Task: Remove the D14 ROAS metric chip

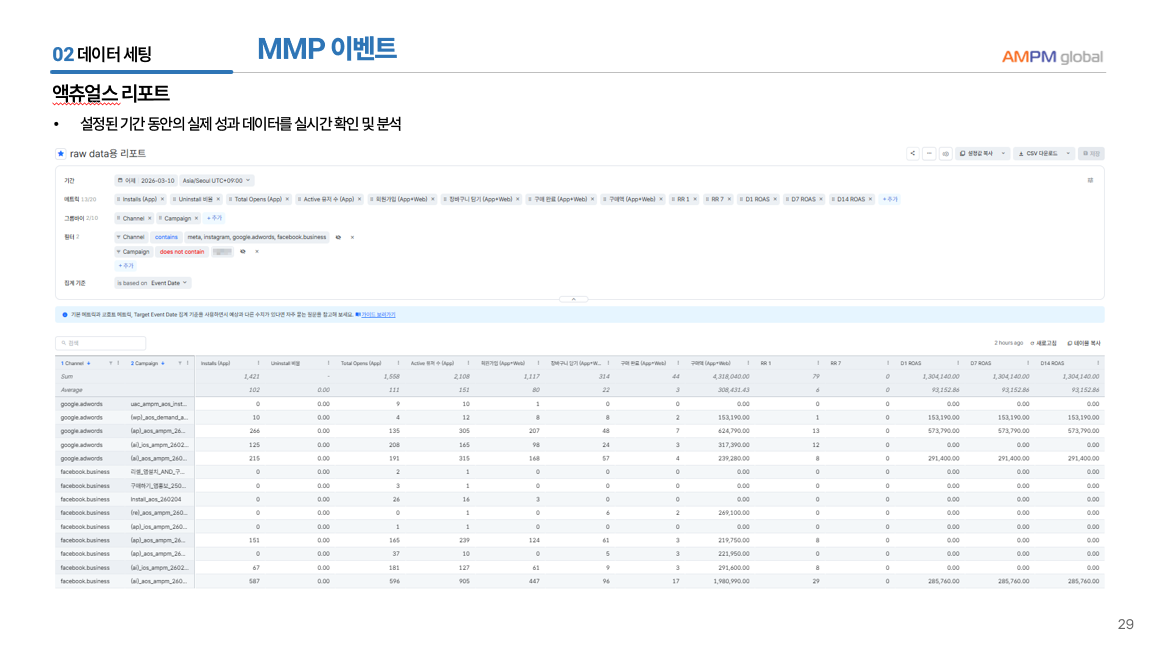Action: tap(870, 199)
